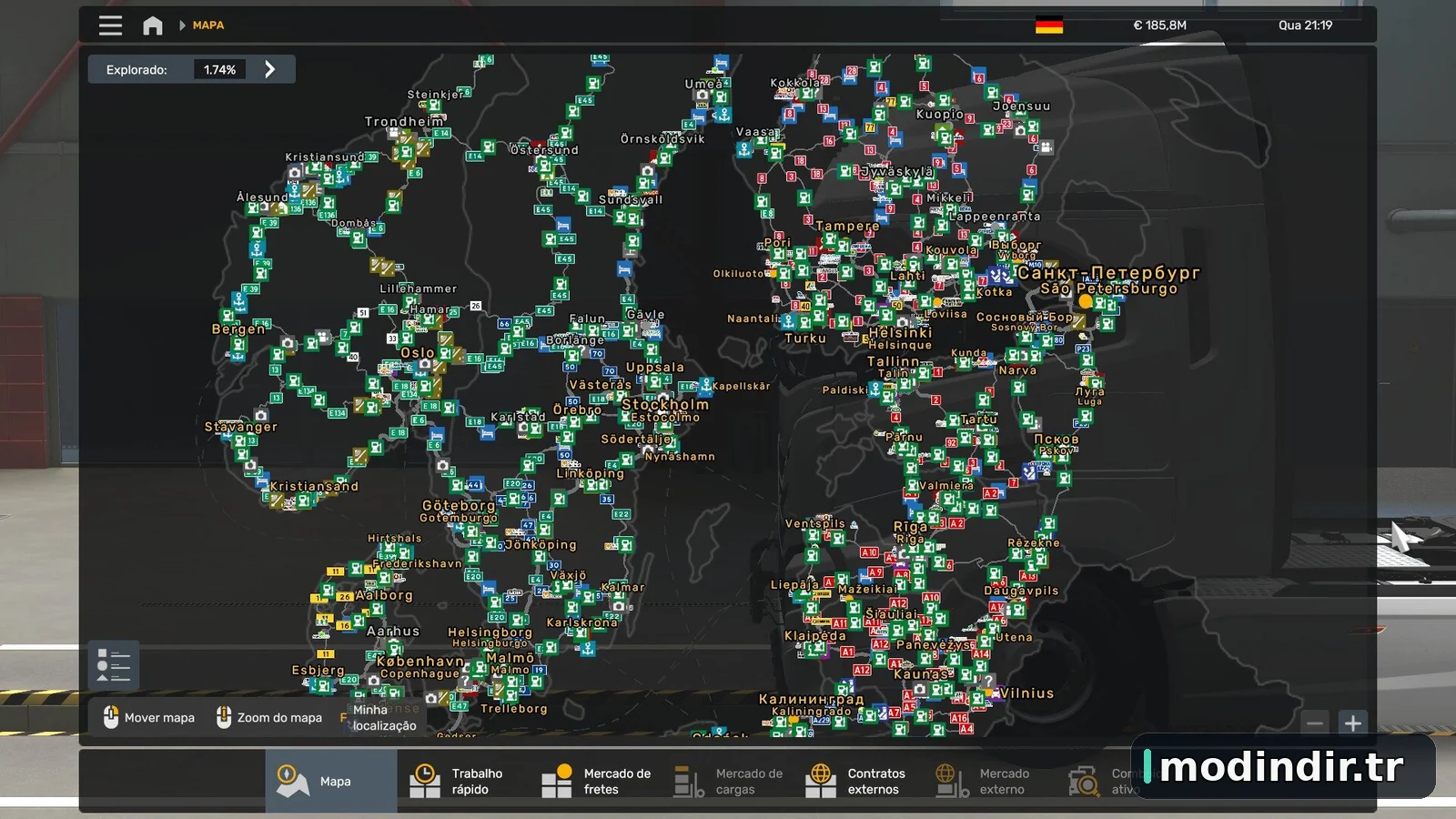The height and width of the screenshot is (819, 1456).
Task: Click the Qua 21:19 game clock
Action: tap(1305, 25)
